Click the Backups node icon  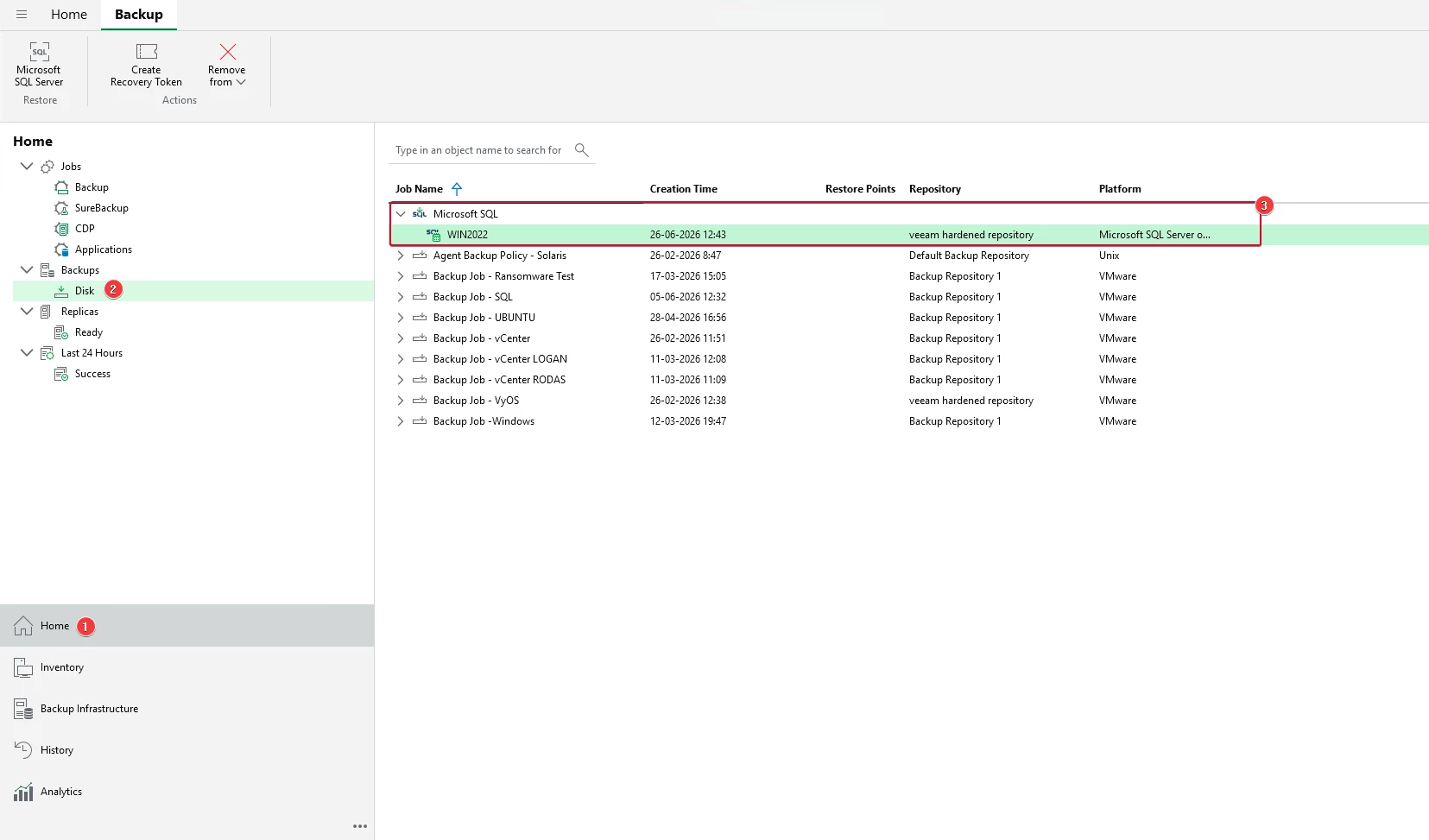click(x=47, y=270)
